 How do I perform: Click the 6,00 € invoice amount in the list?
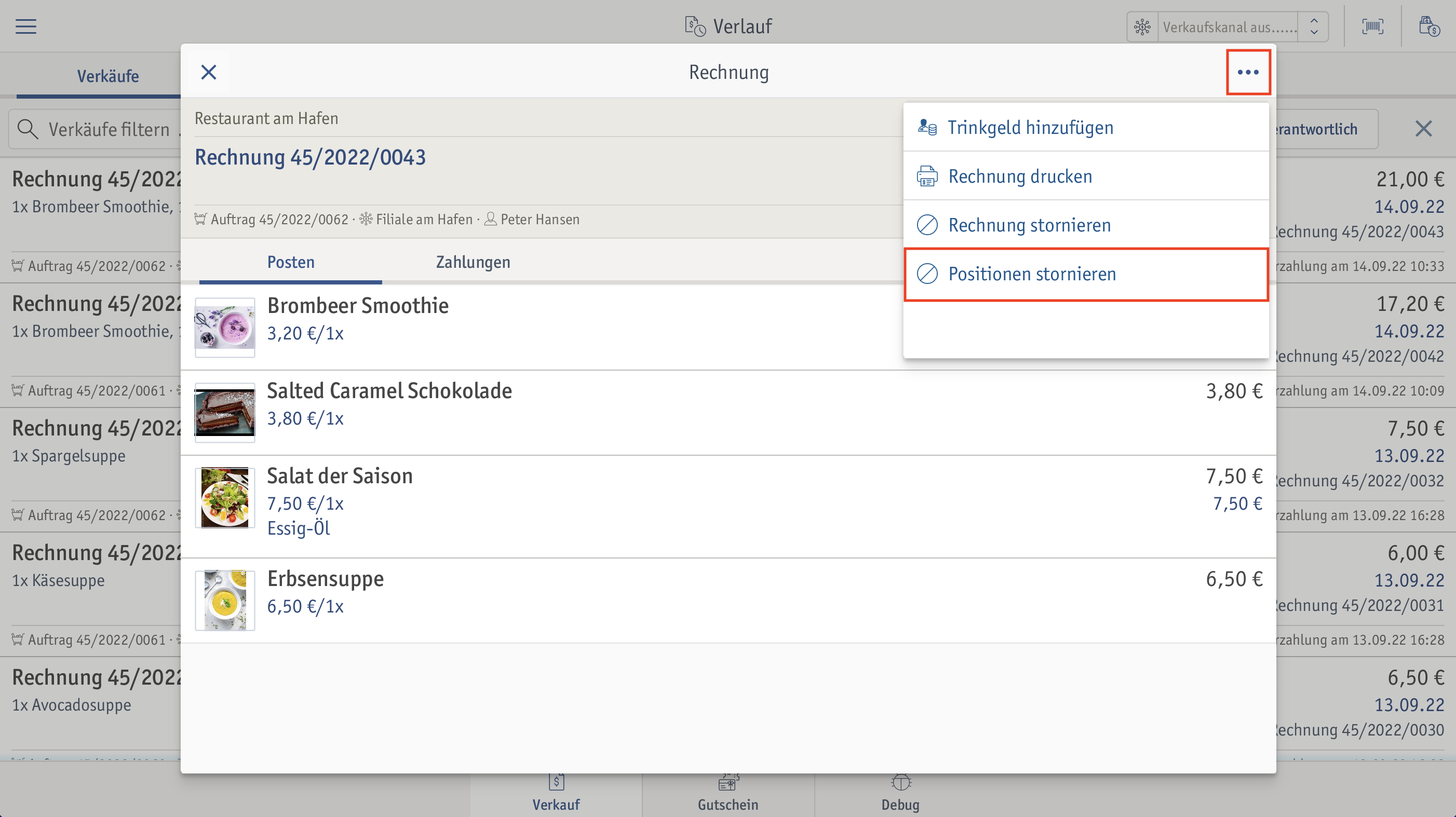click(1416, 553)
